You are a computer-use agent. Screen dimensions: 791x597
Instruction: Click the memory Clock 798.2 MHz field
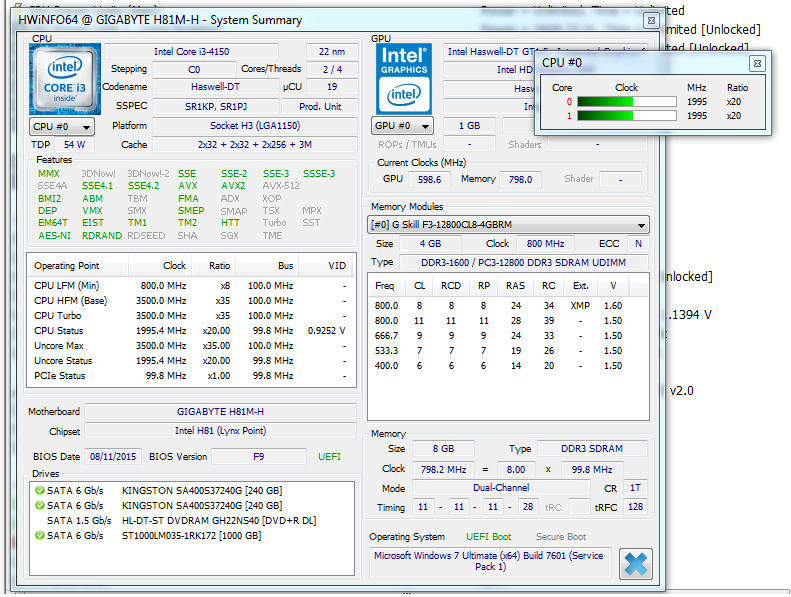pos(443,470)
